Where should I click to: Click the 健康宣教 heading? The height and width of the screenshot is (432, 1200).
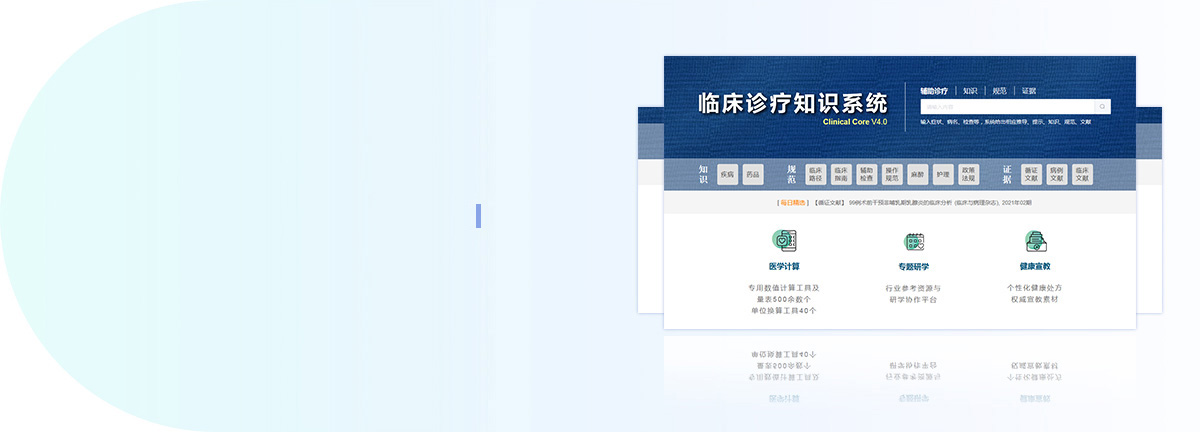coord(1035,267)
